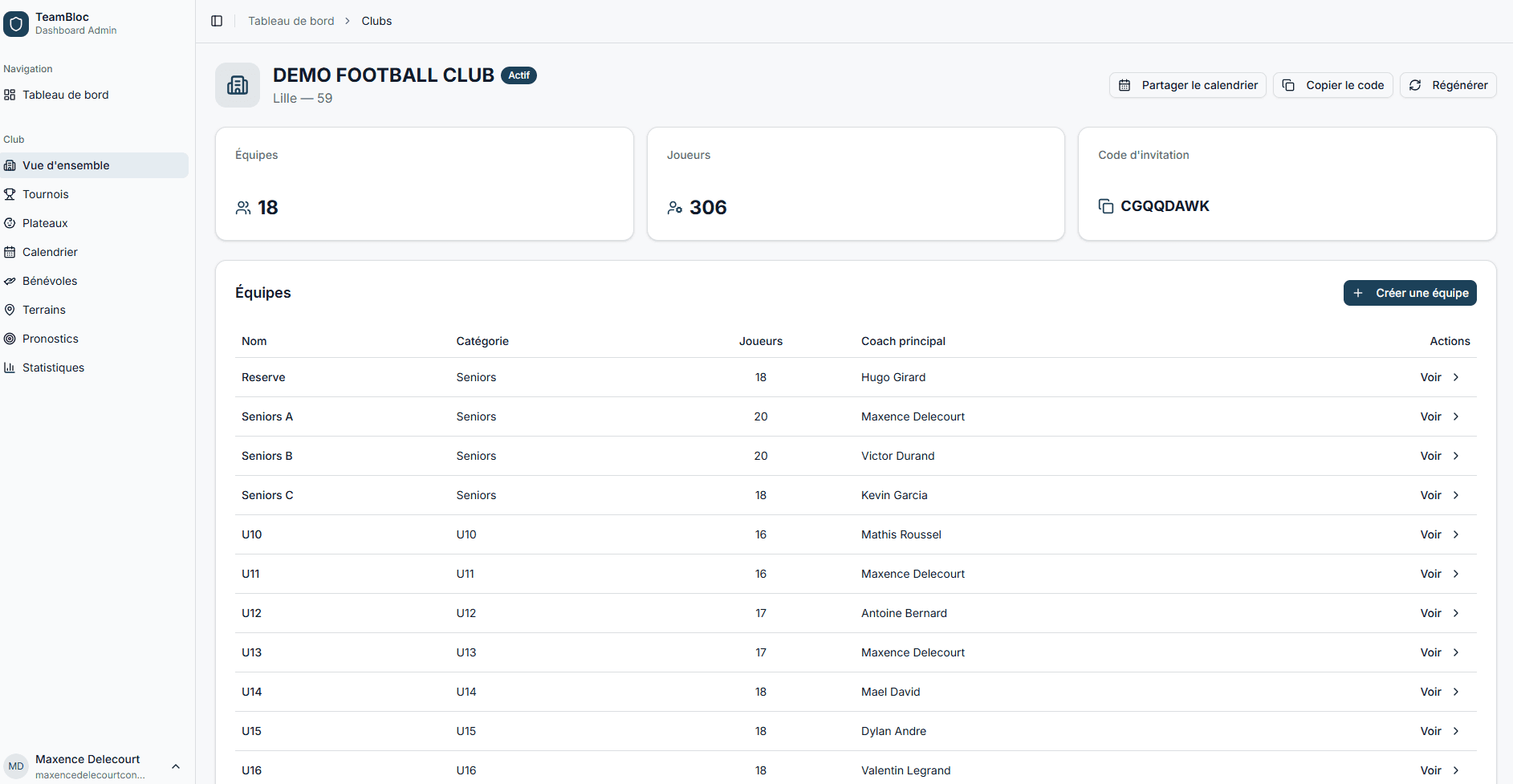Screen dimensions: 1513x784
Task: Open the U12 team row chevron
Action: click(1455, 613)
